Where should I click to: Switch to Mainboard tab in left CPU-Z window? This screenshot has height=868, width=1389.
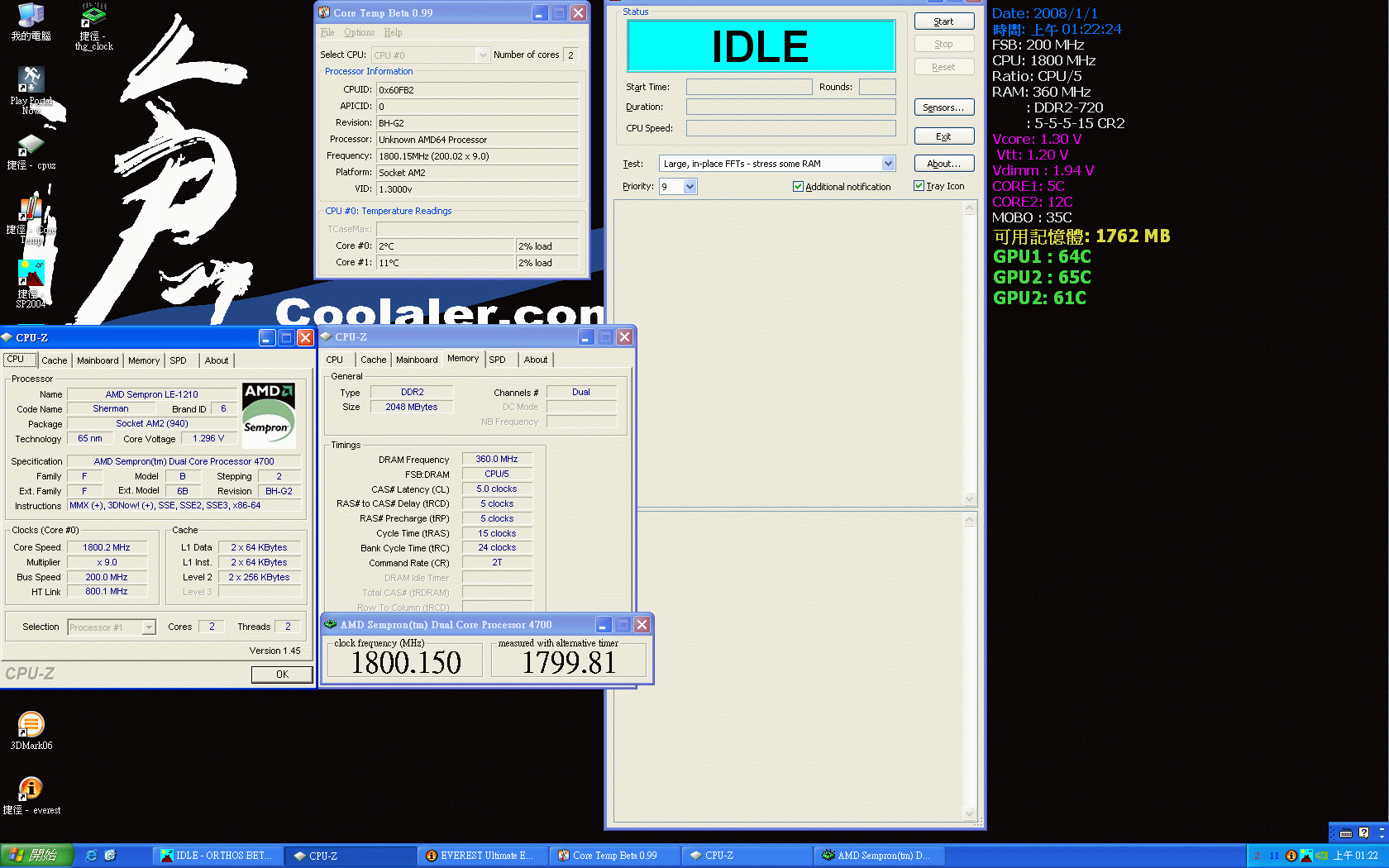pyautogui.click(x=98, y=360)
